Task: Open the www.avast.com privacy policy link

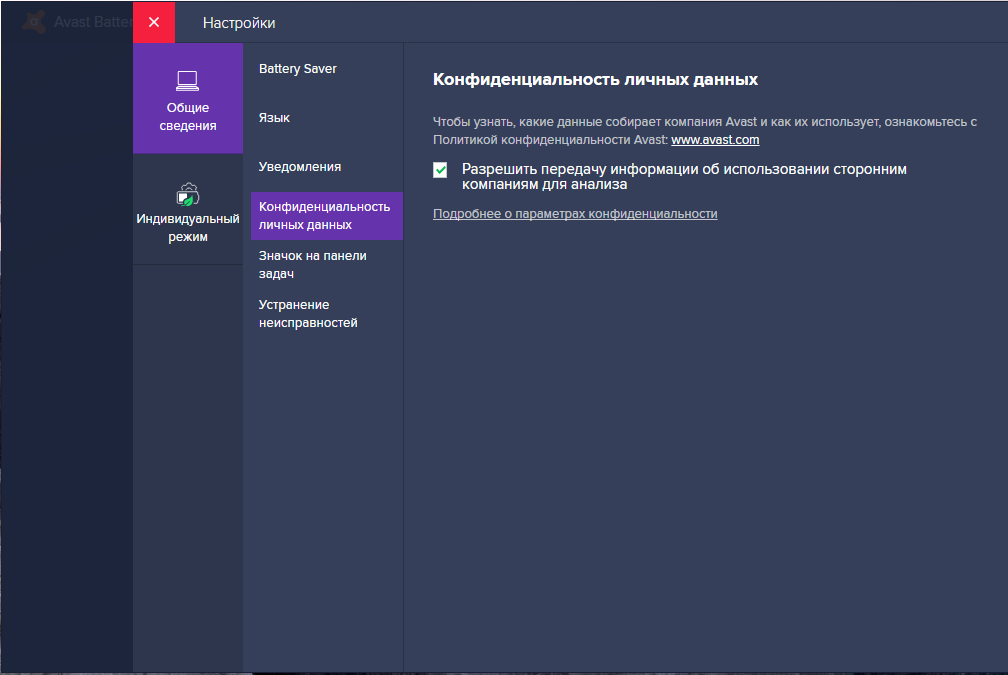Action: tap(715, 140)
